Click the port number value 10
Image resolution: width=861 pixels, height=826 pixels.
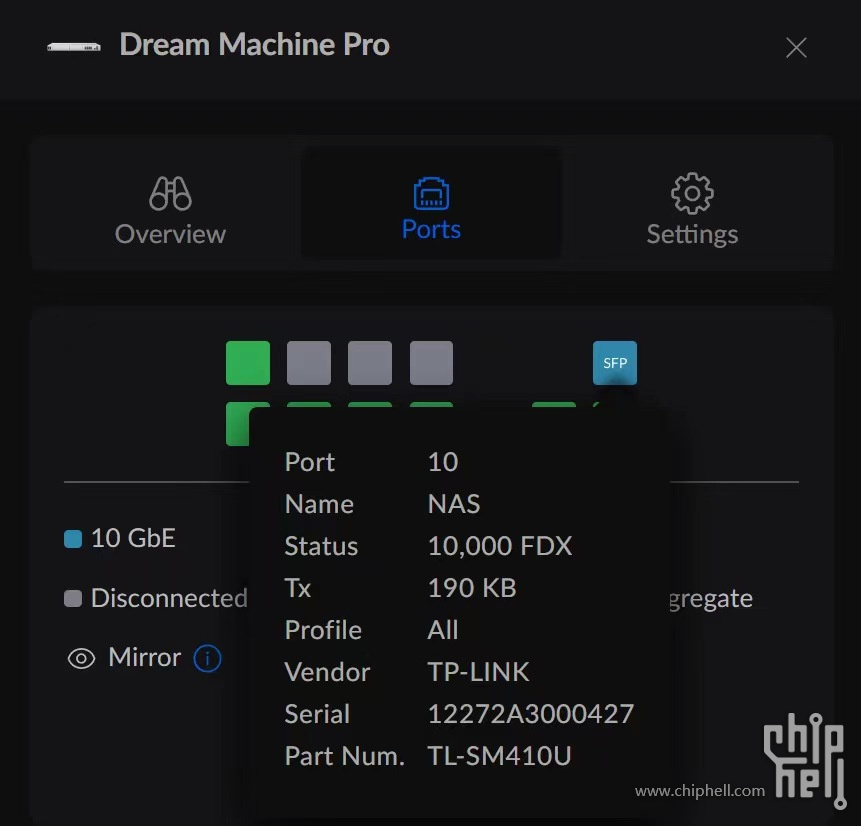click(443, 462)
